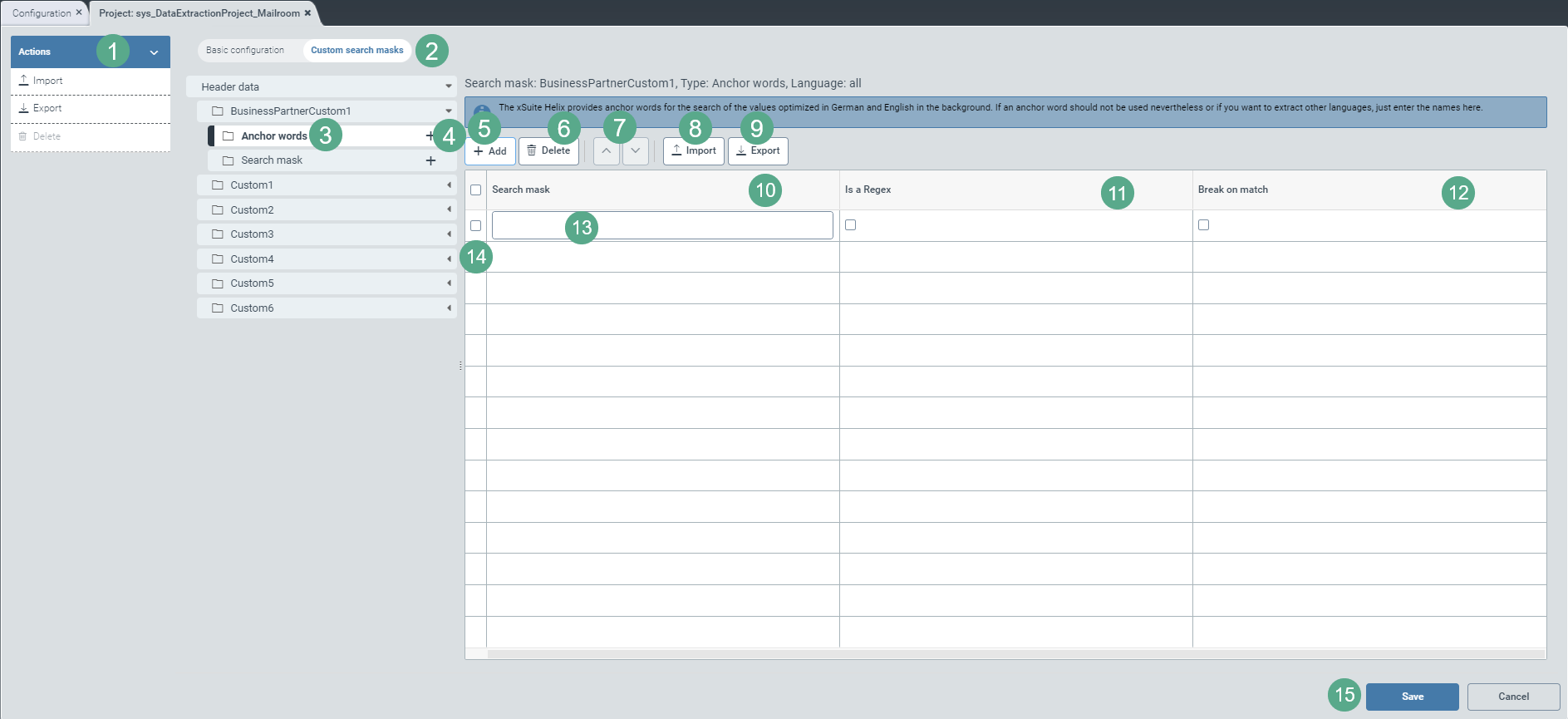Click the info icon in the blue banner
This screenshot has height=719, width=1568.
click(x=482, y=111)
